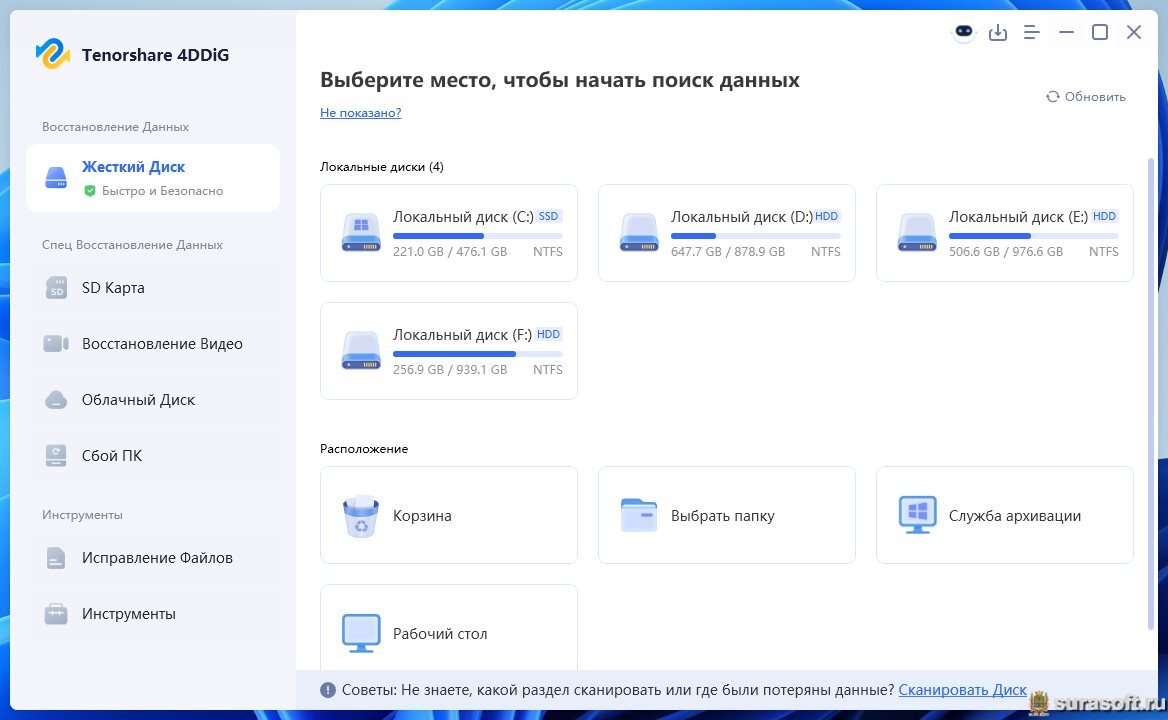
Task: Select Сбой ПК in sidebar
Action: 153,456
